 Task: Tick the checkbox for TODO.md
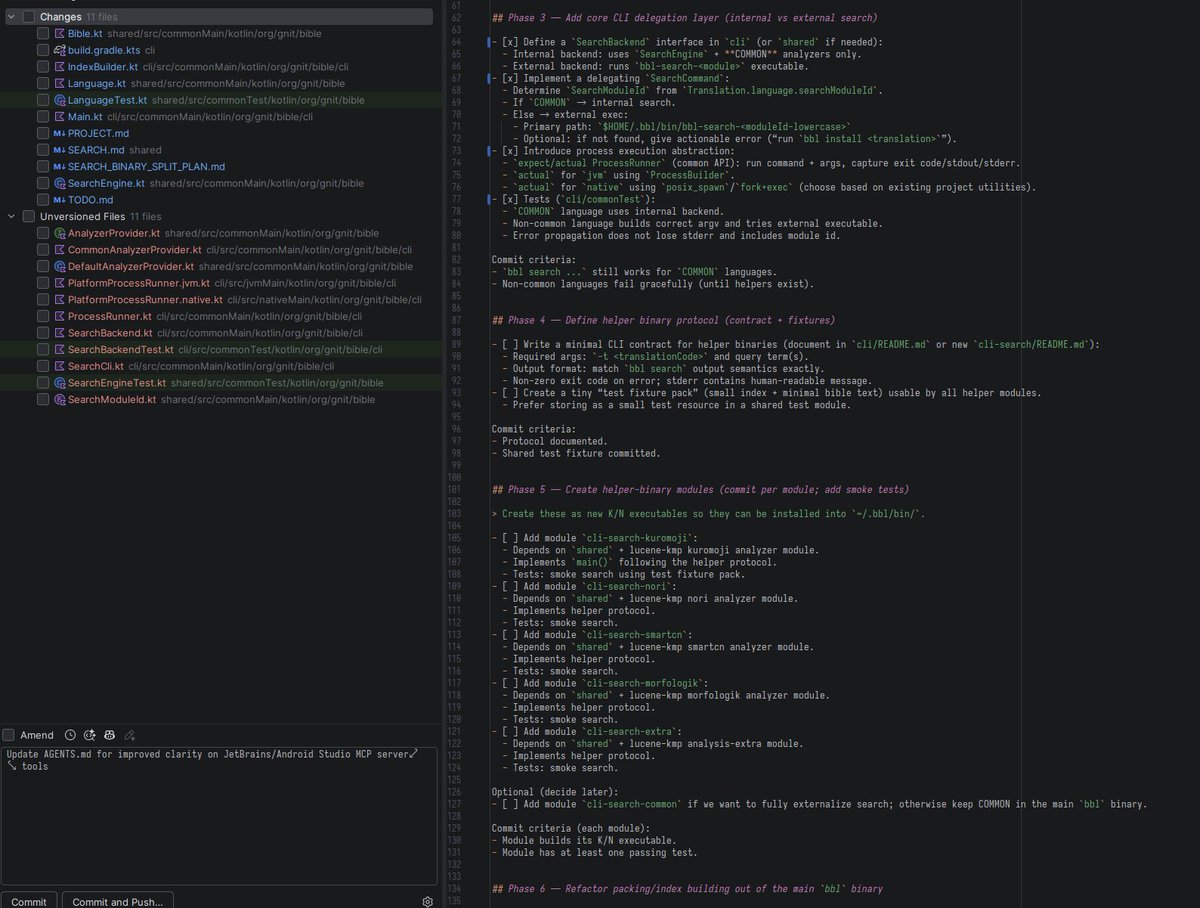43,200
